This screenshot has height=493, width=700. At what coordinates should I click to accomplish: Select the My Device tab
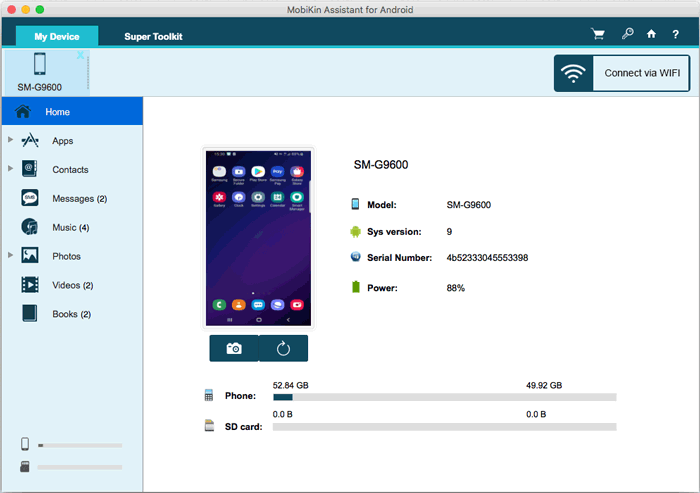pyautogui.click(x=56, y=37)
